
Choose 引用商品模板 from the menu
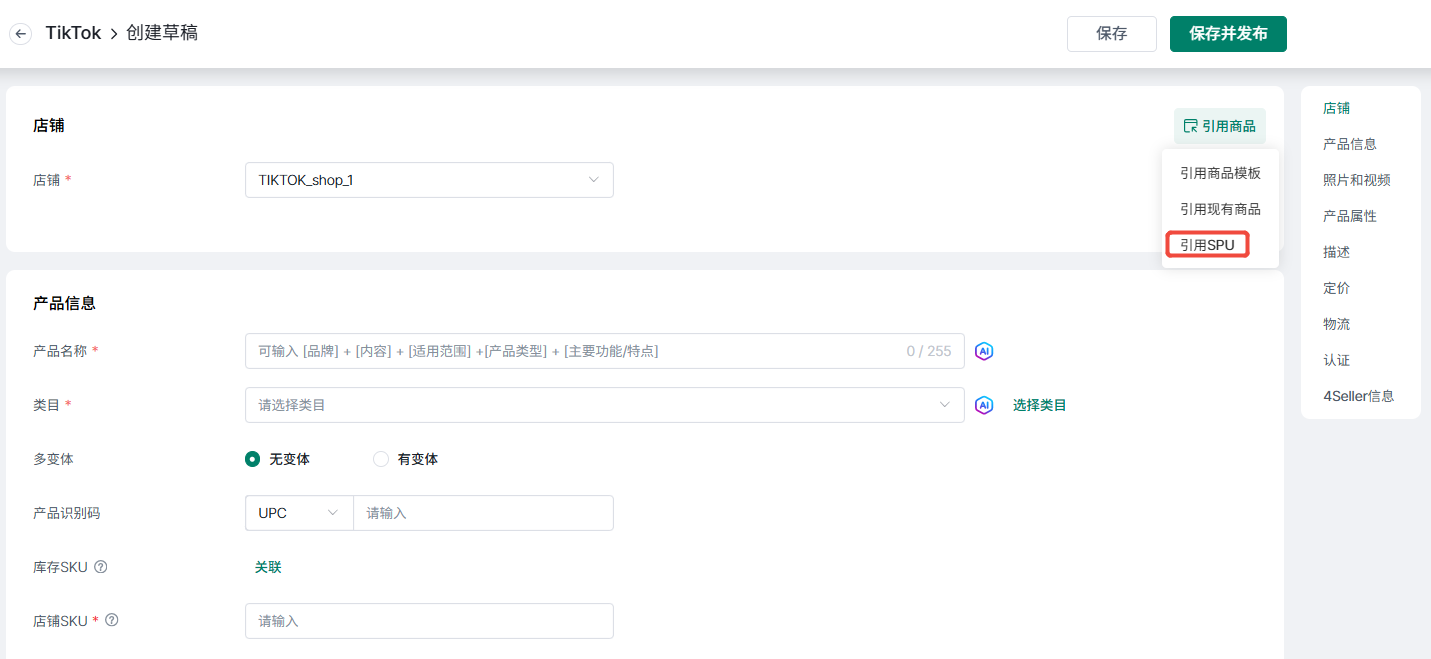tap(1220, 173)
